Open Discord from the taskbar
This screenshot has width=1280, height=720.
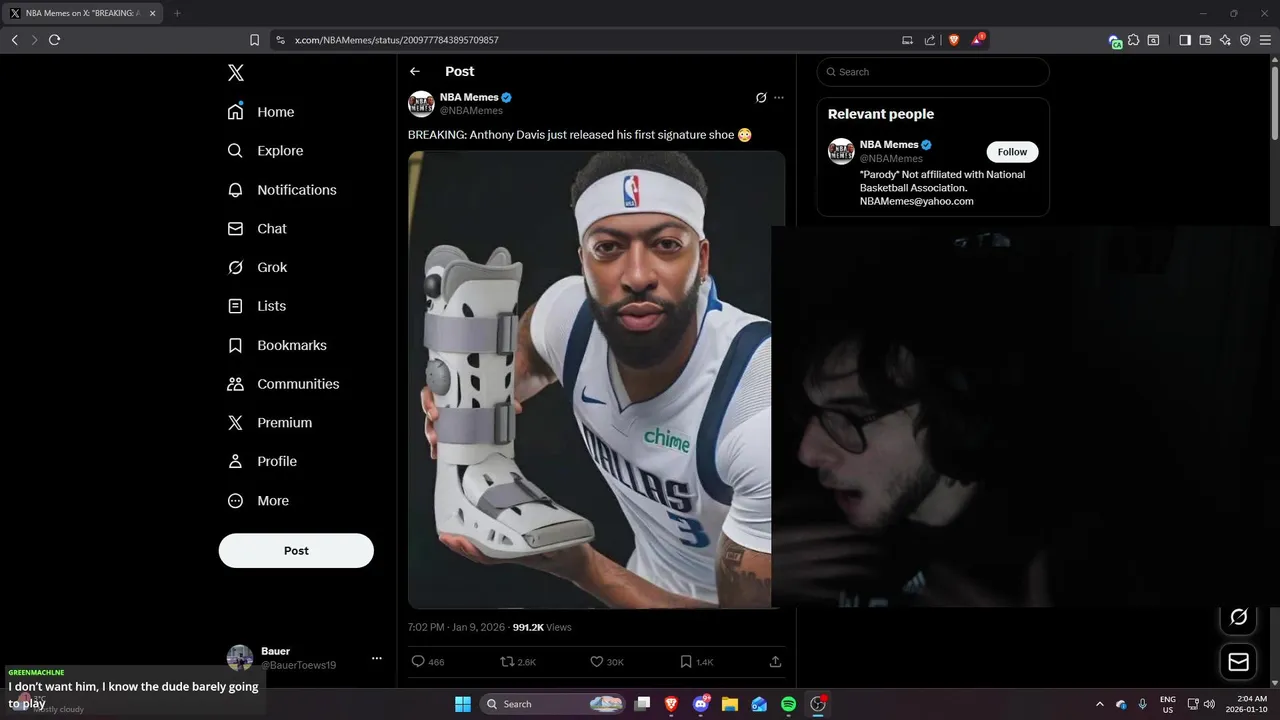click(x=701, y=704)
